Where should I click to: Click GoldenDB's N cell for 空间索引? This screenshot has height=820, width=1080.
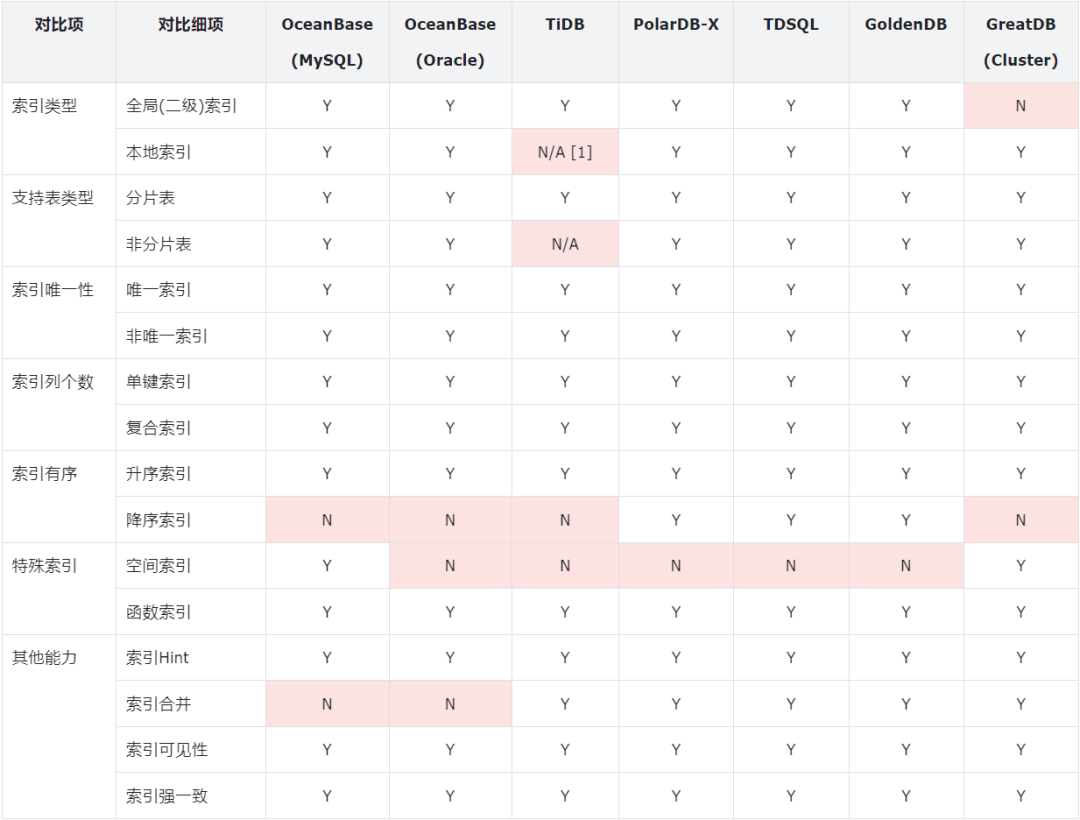pyautogui.click(x=906, y=566)
